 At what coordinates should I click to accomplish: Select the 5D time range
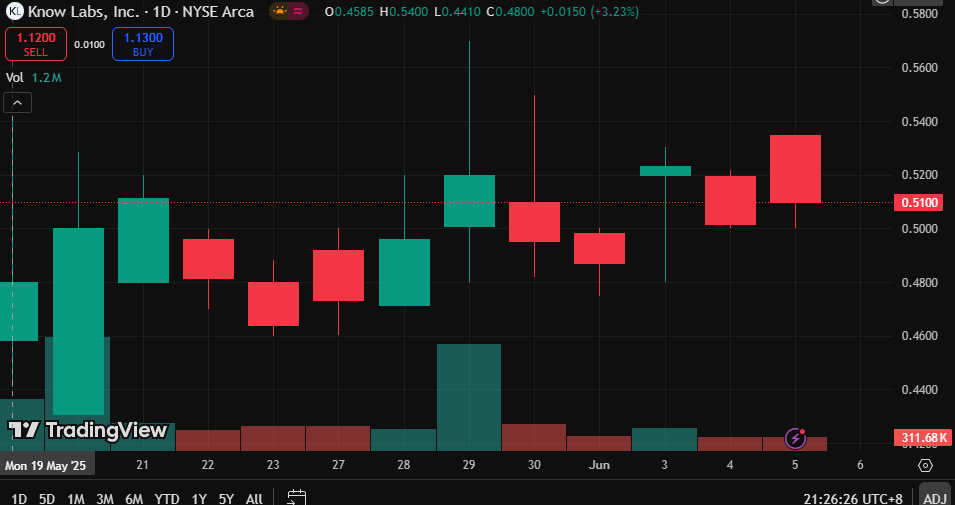tap(47, 499)
